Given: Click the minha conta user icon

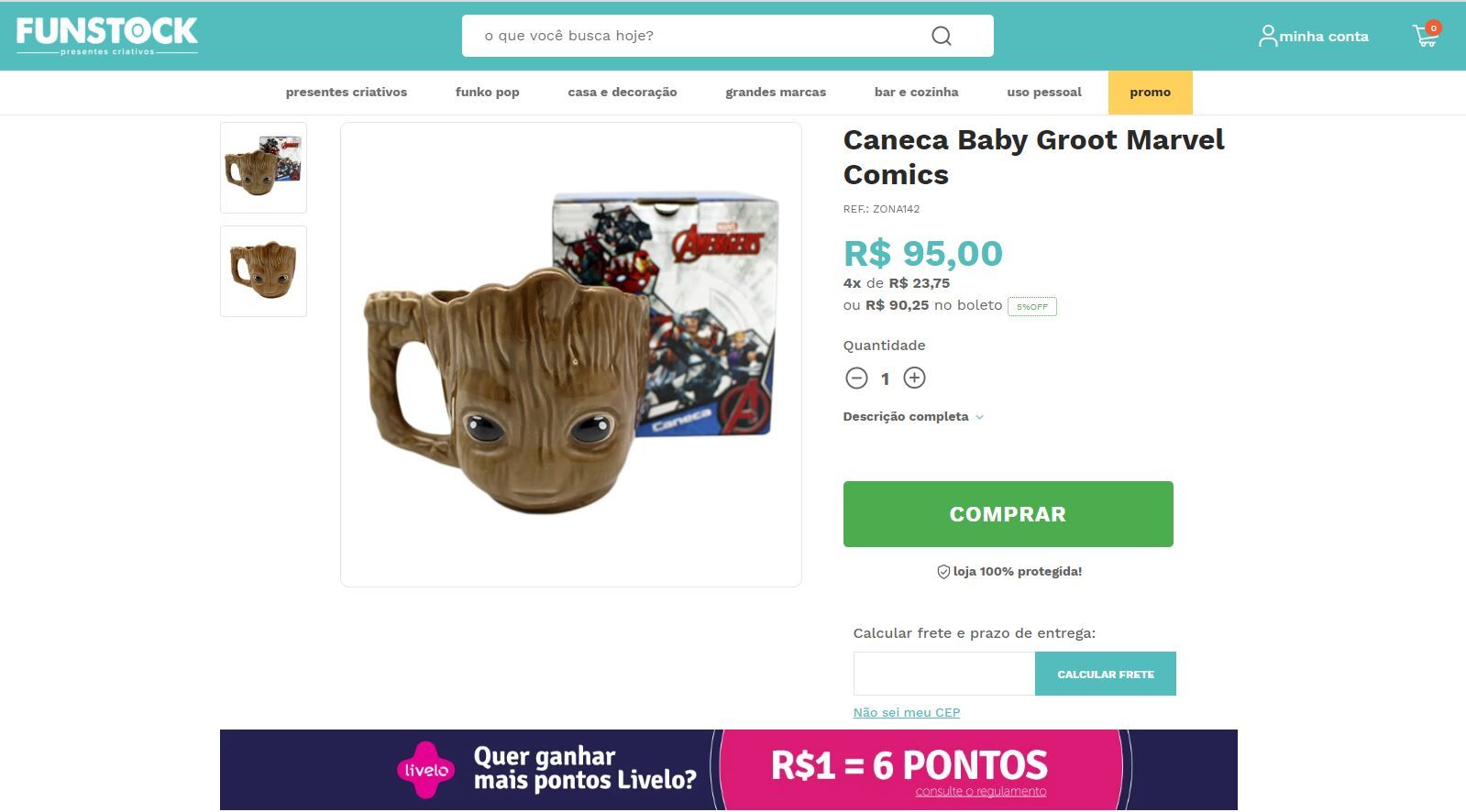Looking at the screenshot, I should pyautogui.click(x=1267, y=36).
